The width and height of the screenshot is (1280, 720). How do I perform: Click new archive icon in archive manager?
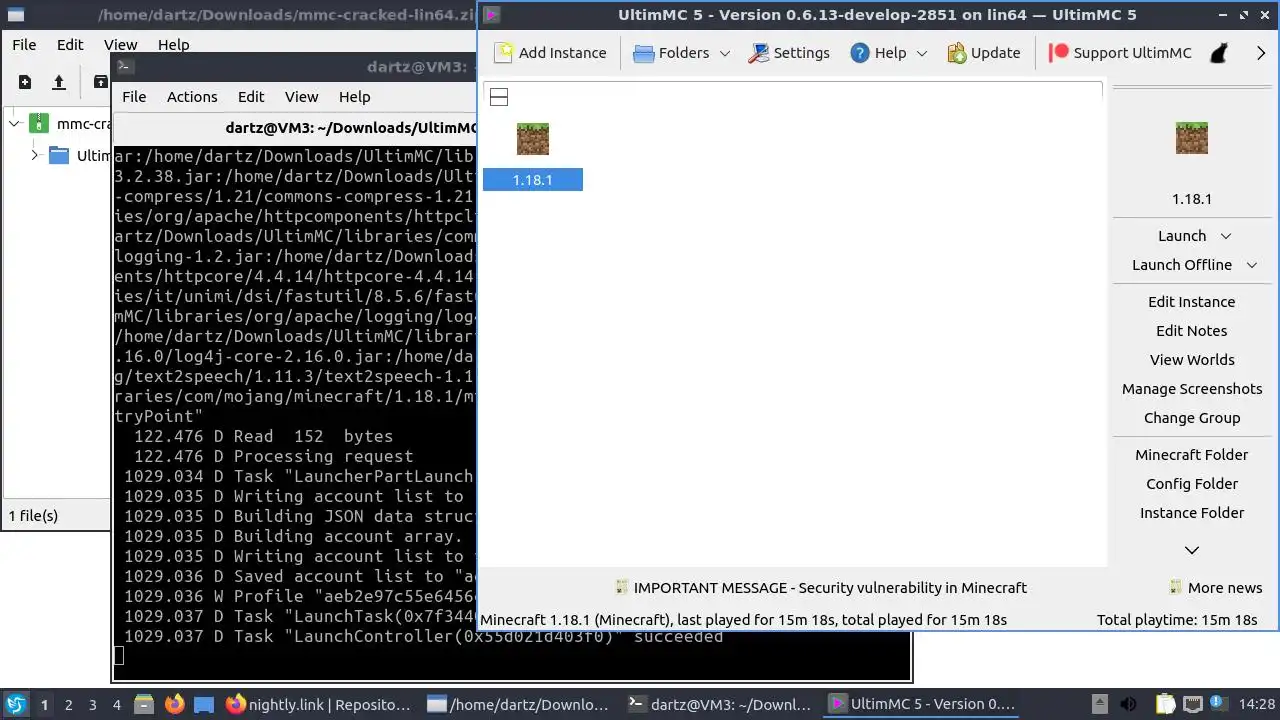(25, 82)
